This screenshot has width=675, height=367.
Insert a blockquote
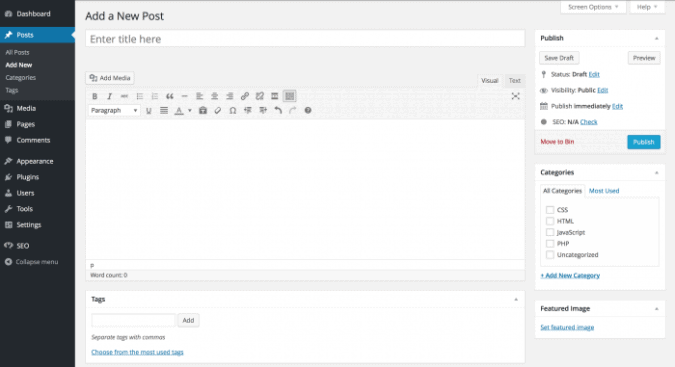click(x=170, y=96)
